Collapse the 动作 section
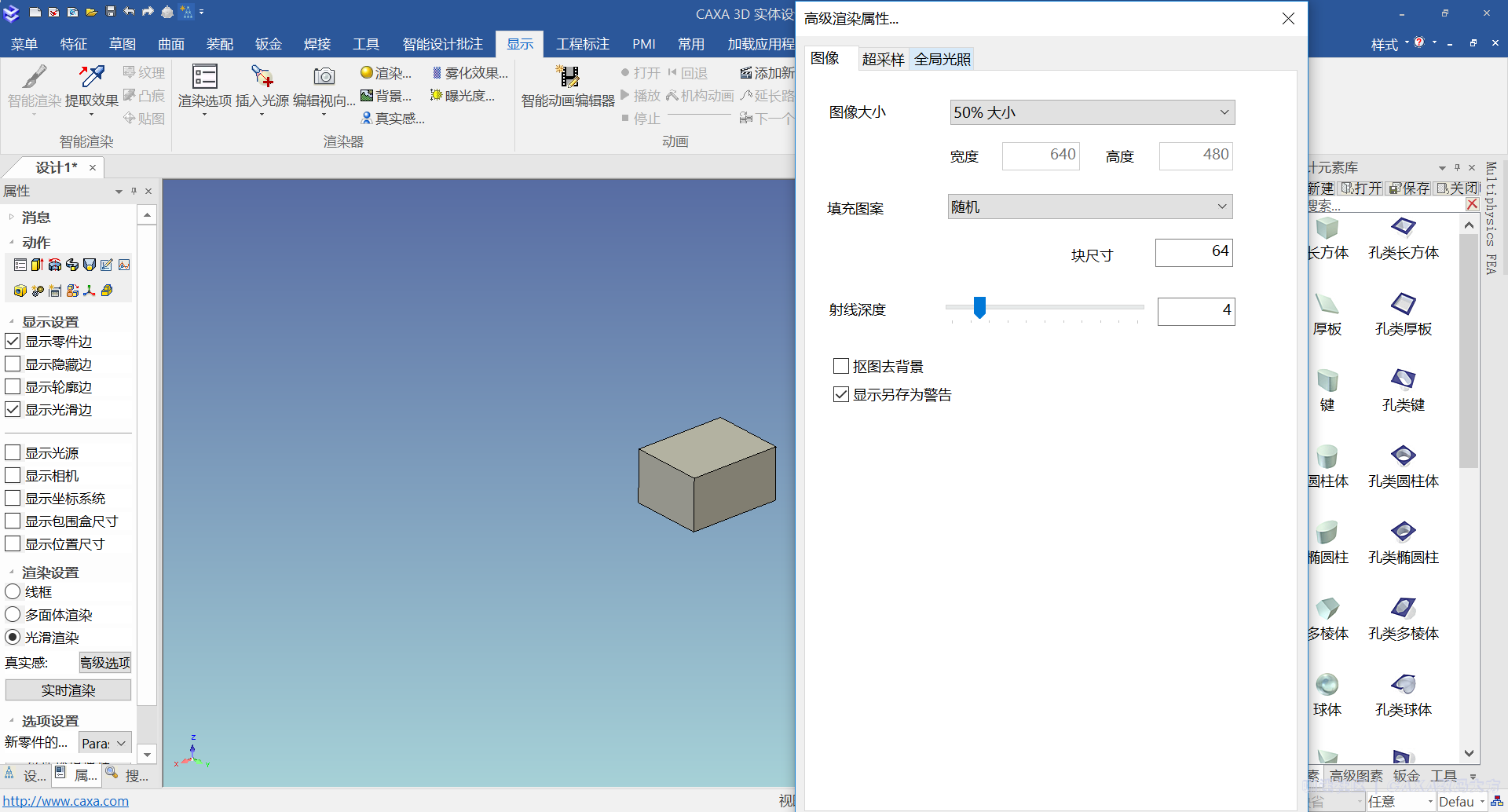1508x812 pixels. coord(12,242)
